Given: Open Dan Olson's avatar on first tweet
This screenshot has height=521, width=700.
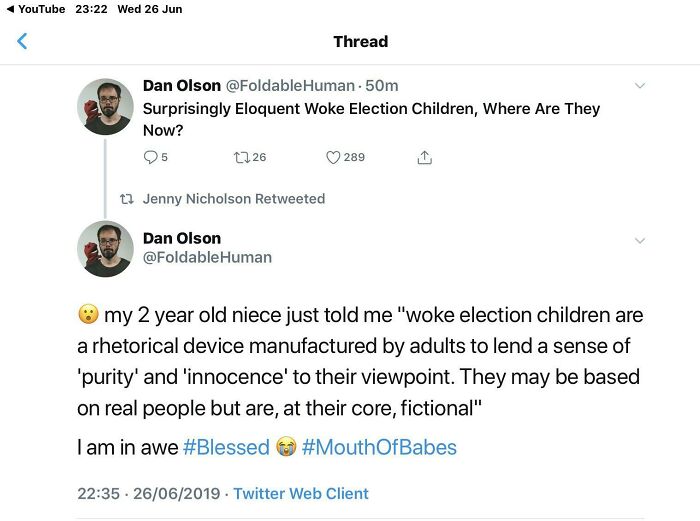Looking at the screenshot, I should pos(105,106).
